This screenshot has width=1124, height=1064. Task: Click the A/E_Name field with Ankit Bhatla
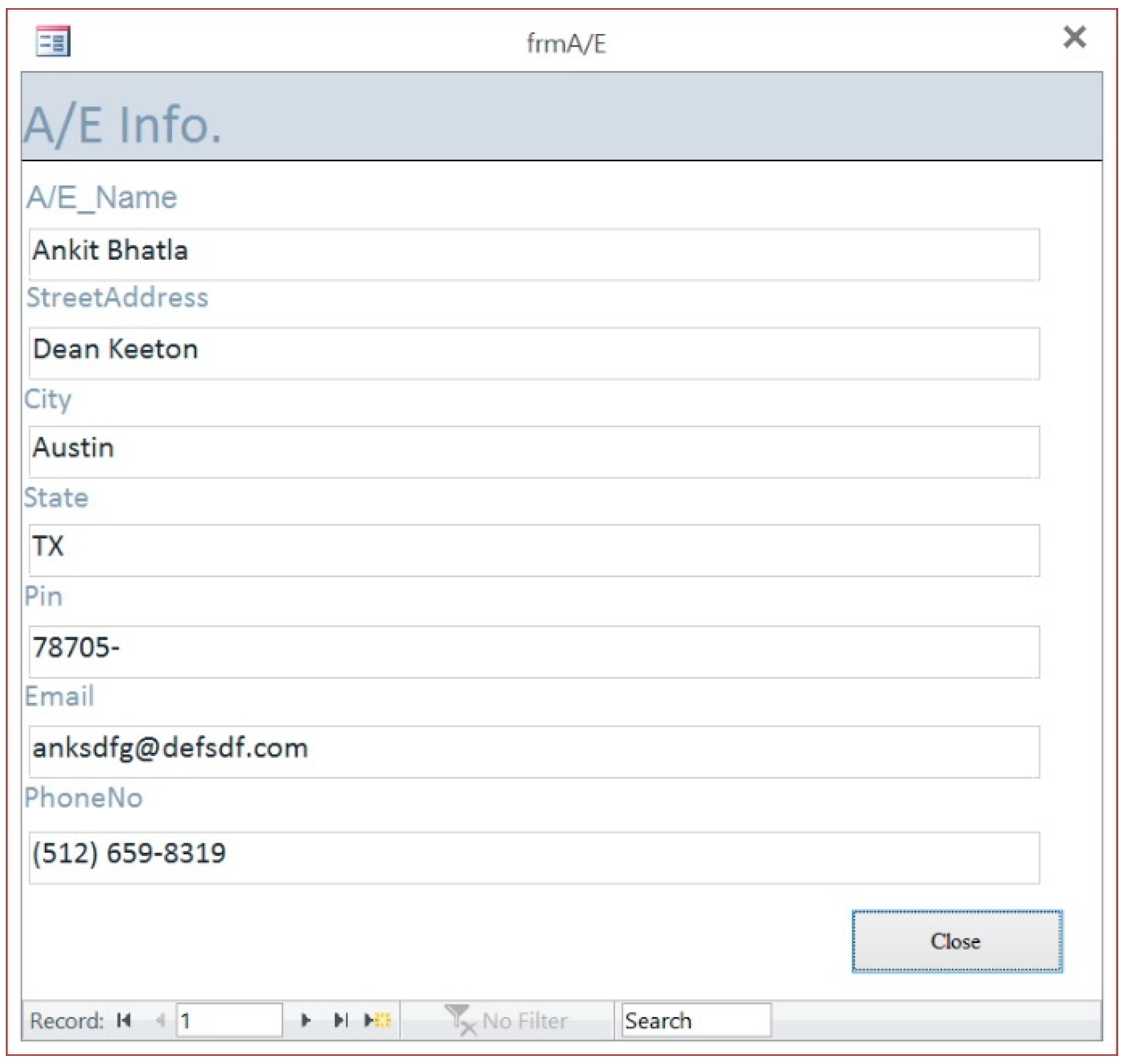pos(534,254)
